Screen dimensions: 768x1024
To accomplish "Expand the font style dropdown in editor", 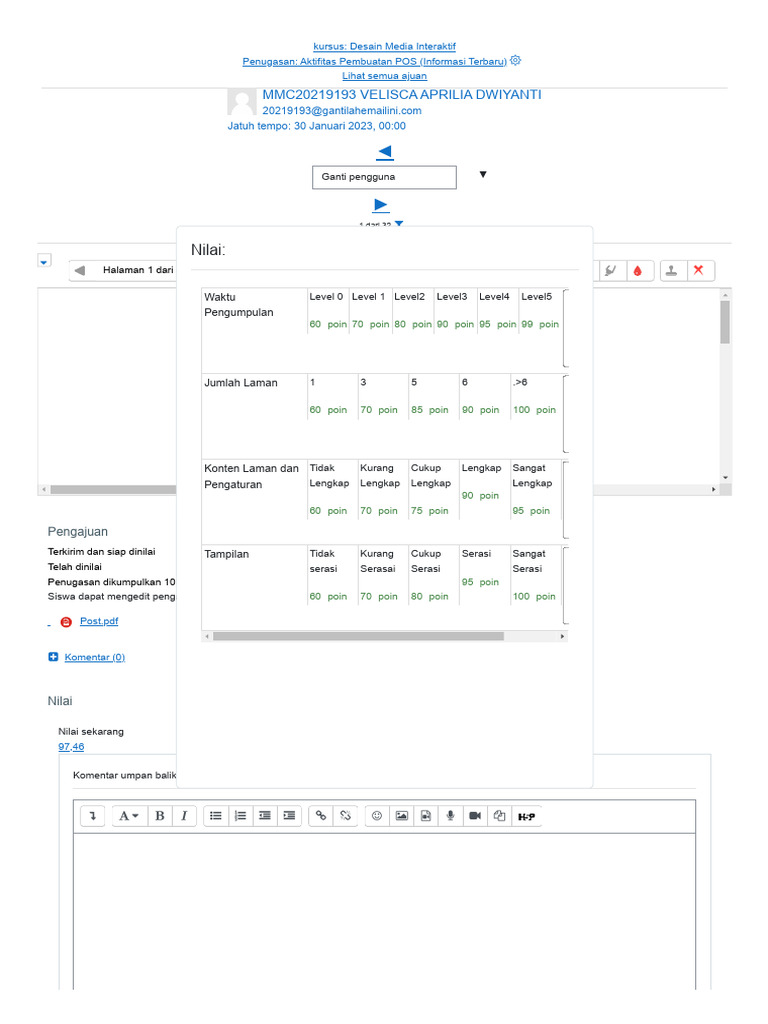I will 129,816.
